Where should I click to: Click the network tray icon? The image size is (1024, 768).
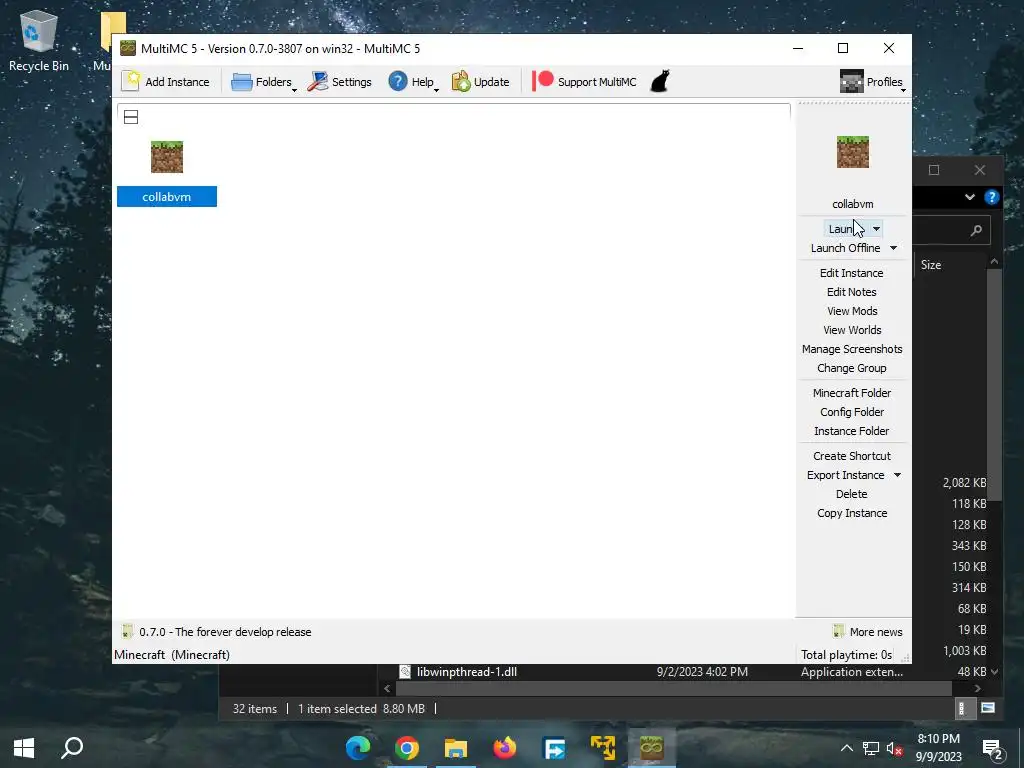click(x=871, y=748)
